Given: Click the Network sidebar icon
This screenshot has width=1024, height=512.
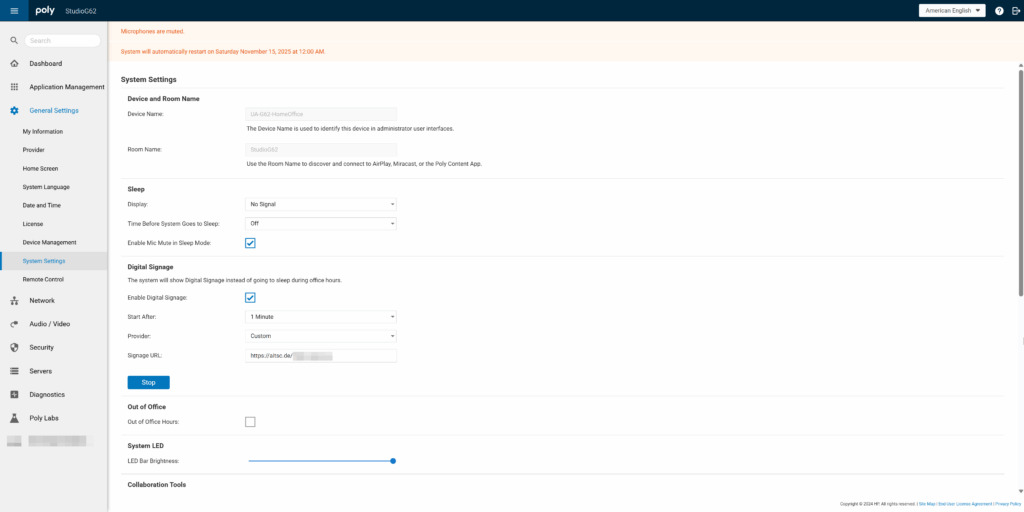Looking at the screenshot, I should 14,300.
